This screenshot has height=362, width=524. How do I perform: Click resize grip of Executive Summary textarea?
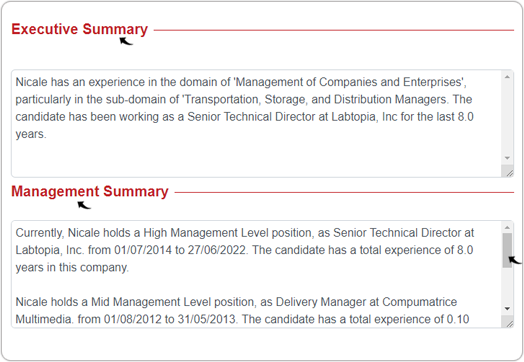click(x=509, y=172)
